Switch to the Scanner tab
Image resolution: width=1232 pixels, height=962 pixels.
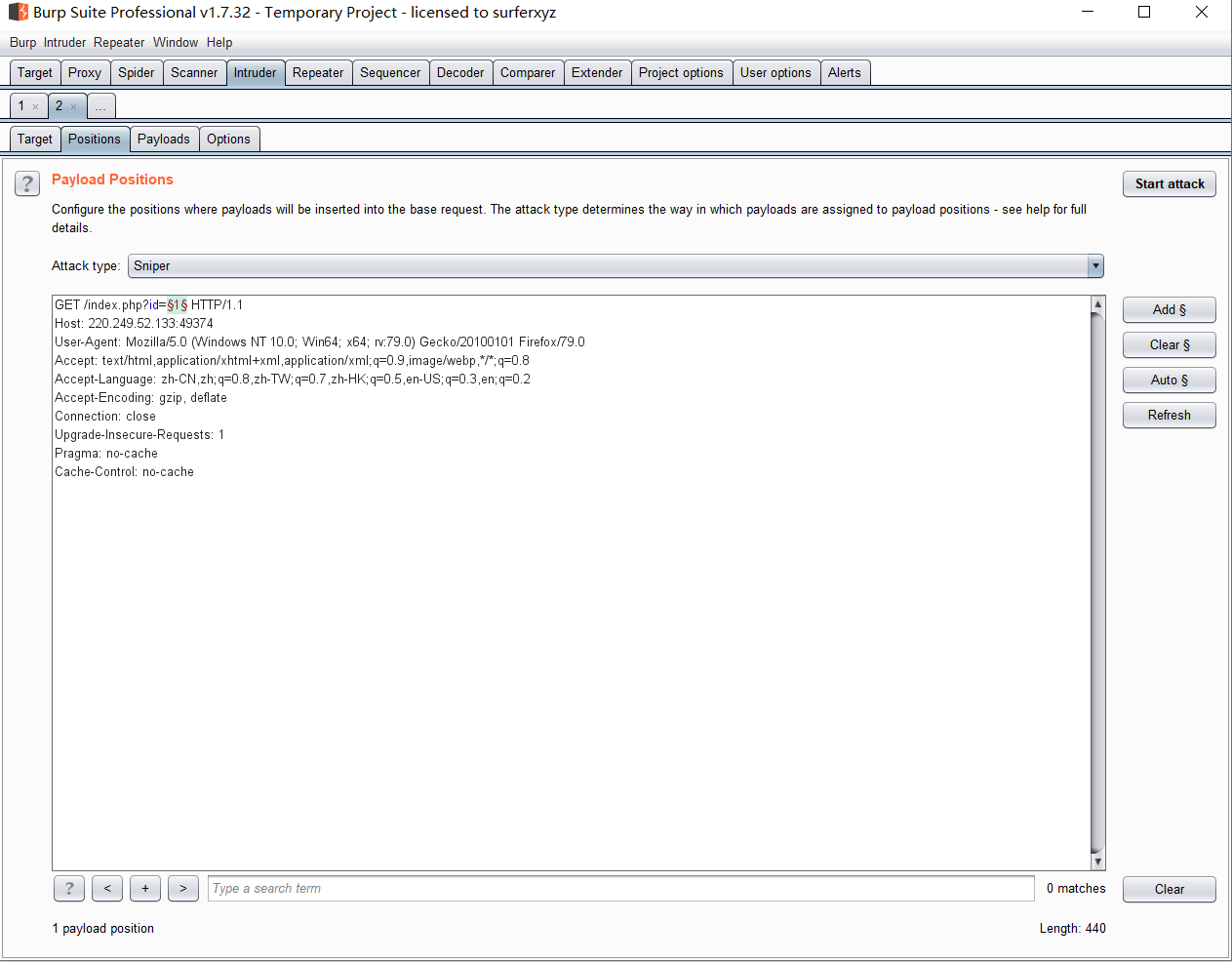click(194, 73)
